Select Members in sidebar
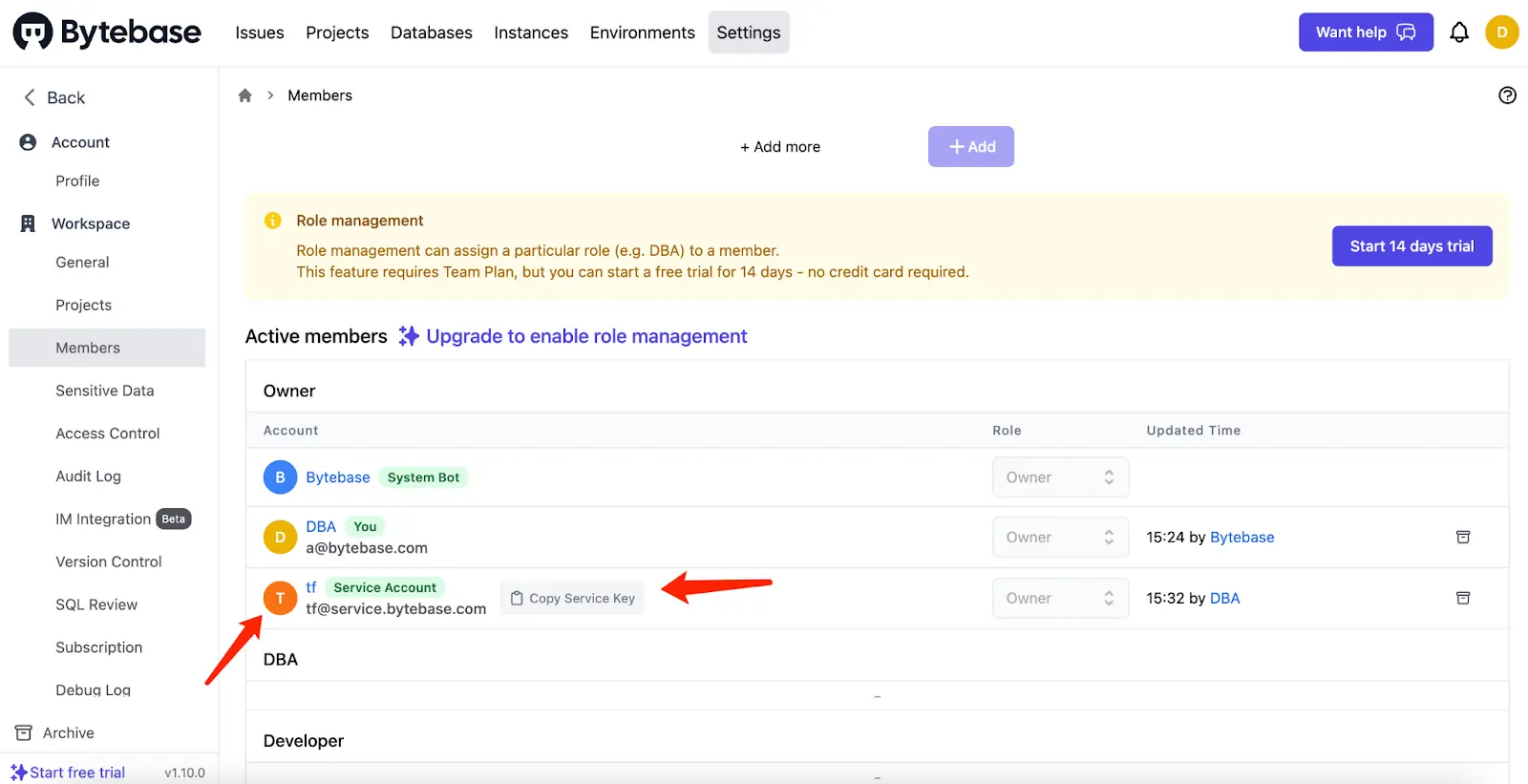The height and width of the screenshot is (784, 1528). click(x=107, y=348)
